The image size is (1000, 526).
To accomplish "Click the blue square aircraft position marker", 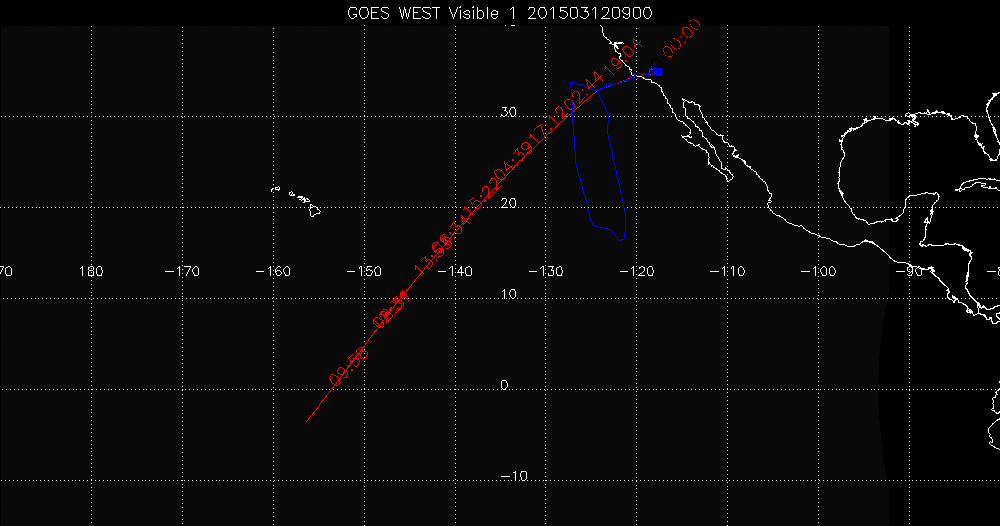I will coord(658,72).
